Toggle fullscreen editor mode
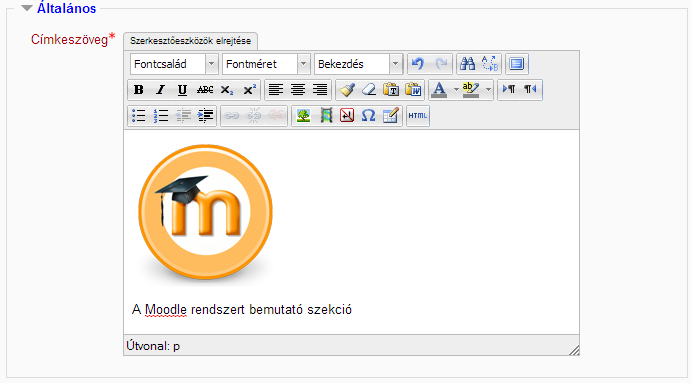 (x=516, y=64)
